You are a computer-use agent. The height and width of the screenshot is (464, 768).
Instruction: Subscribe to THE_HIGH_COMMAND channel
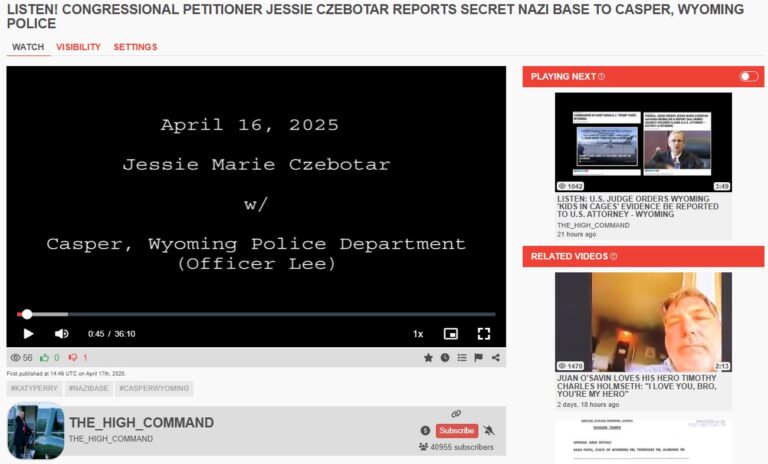(456, 430)
